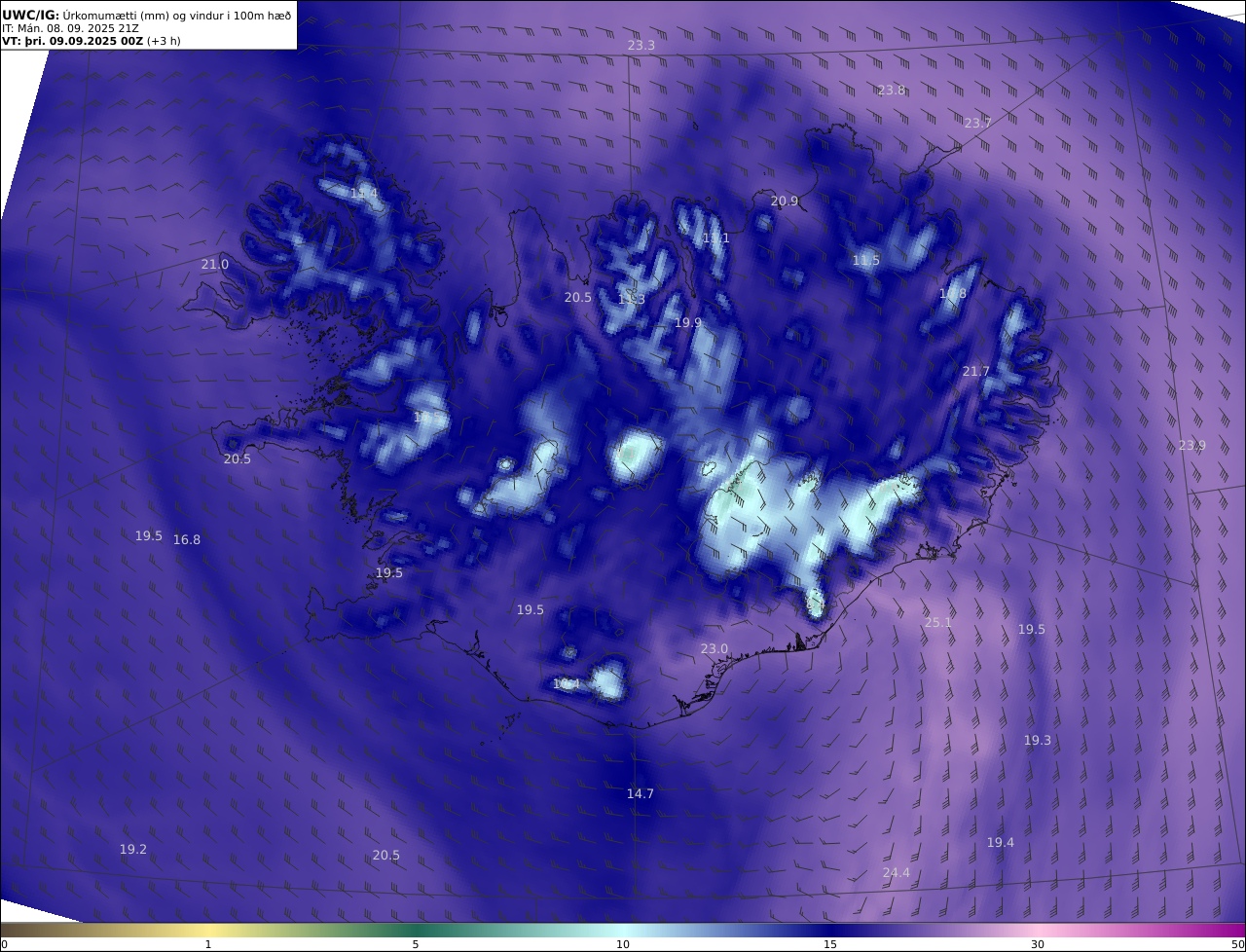This screenshot has width=1246, height=952.
Task: Click the 20.9 value label
Action: tap(784, 201)
